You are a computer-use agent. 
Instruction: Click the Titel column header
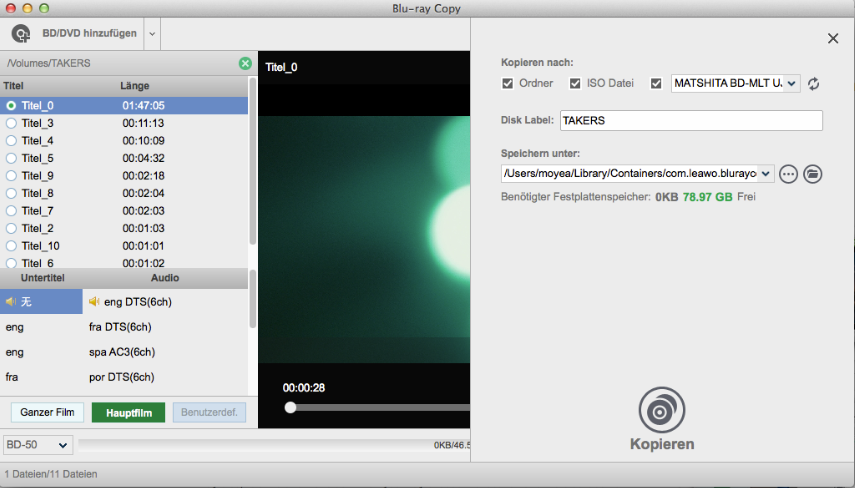(14, 86)
